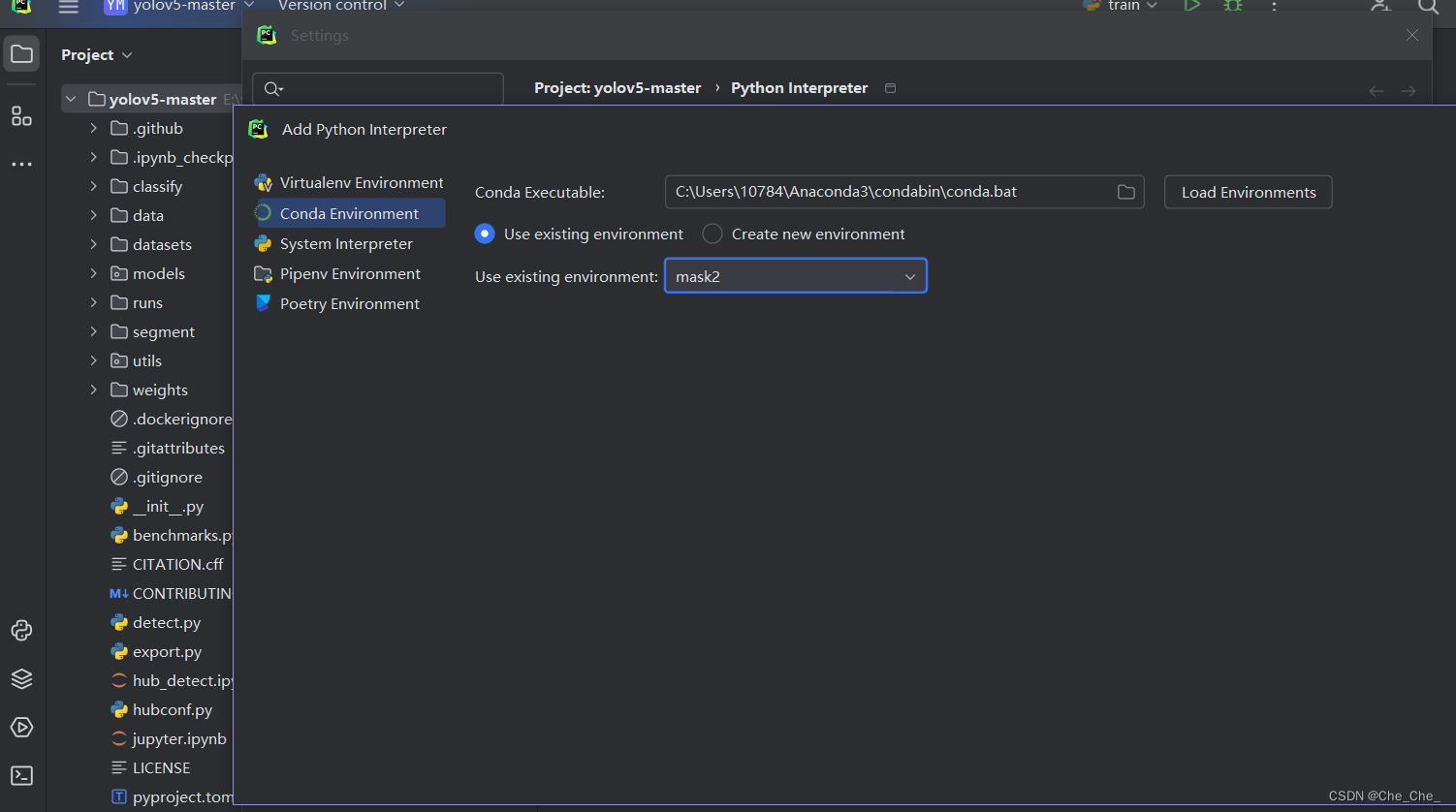Click the hamburger main menu icon

point(68,7)
